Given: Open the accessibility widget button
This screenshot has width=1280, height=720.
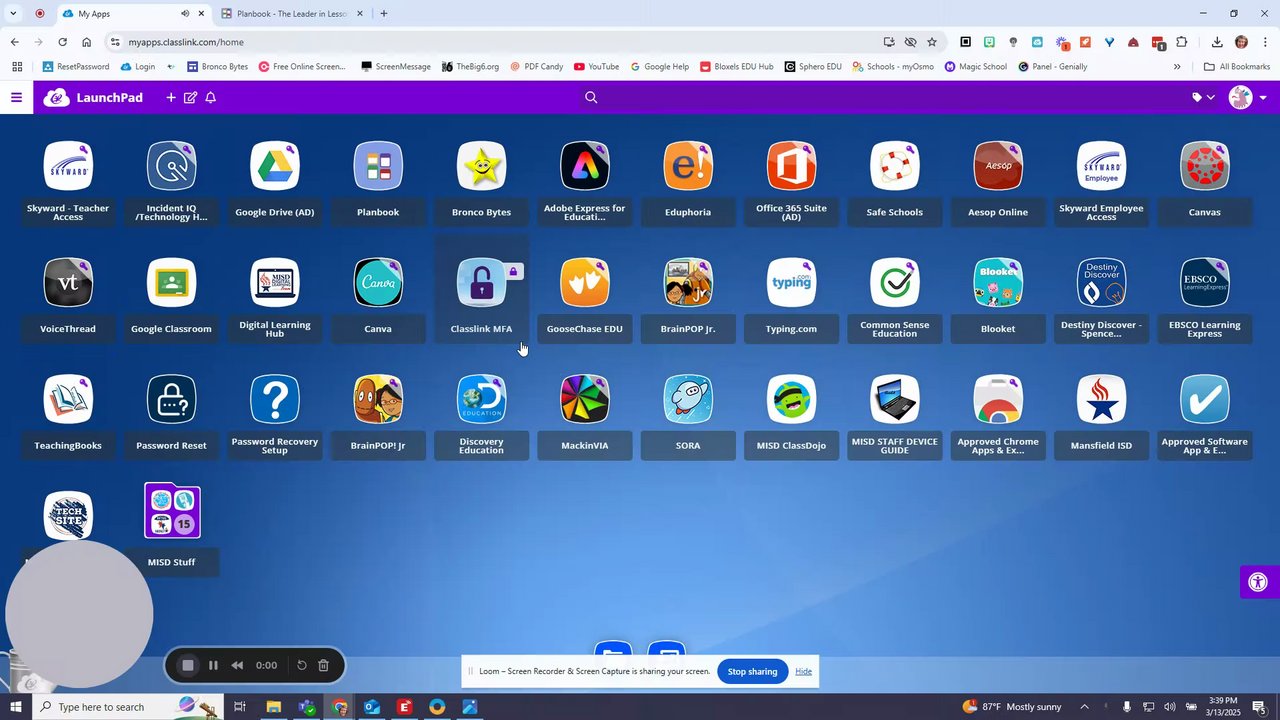Looking at the screenshot, I should pyautogui.click(x=1259, y=582).
